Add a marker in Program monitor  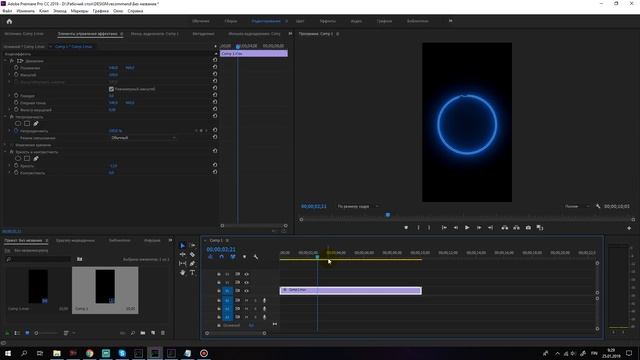[406, 228]
